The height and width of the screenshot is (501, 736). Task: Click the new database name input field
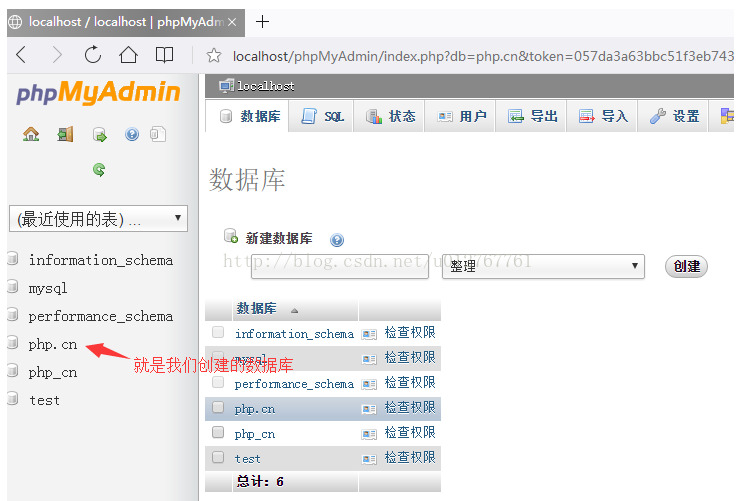tap(340, 266)
